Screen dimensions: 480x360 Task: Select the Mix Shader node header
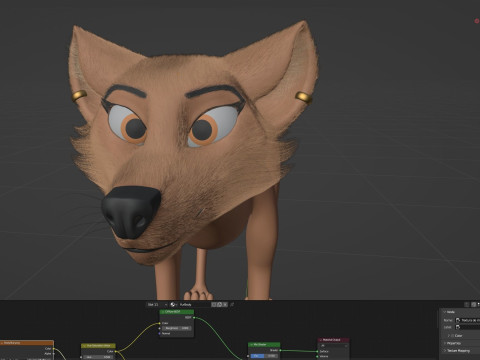(x=264, y=345)
